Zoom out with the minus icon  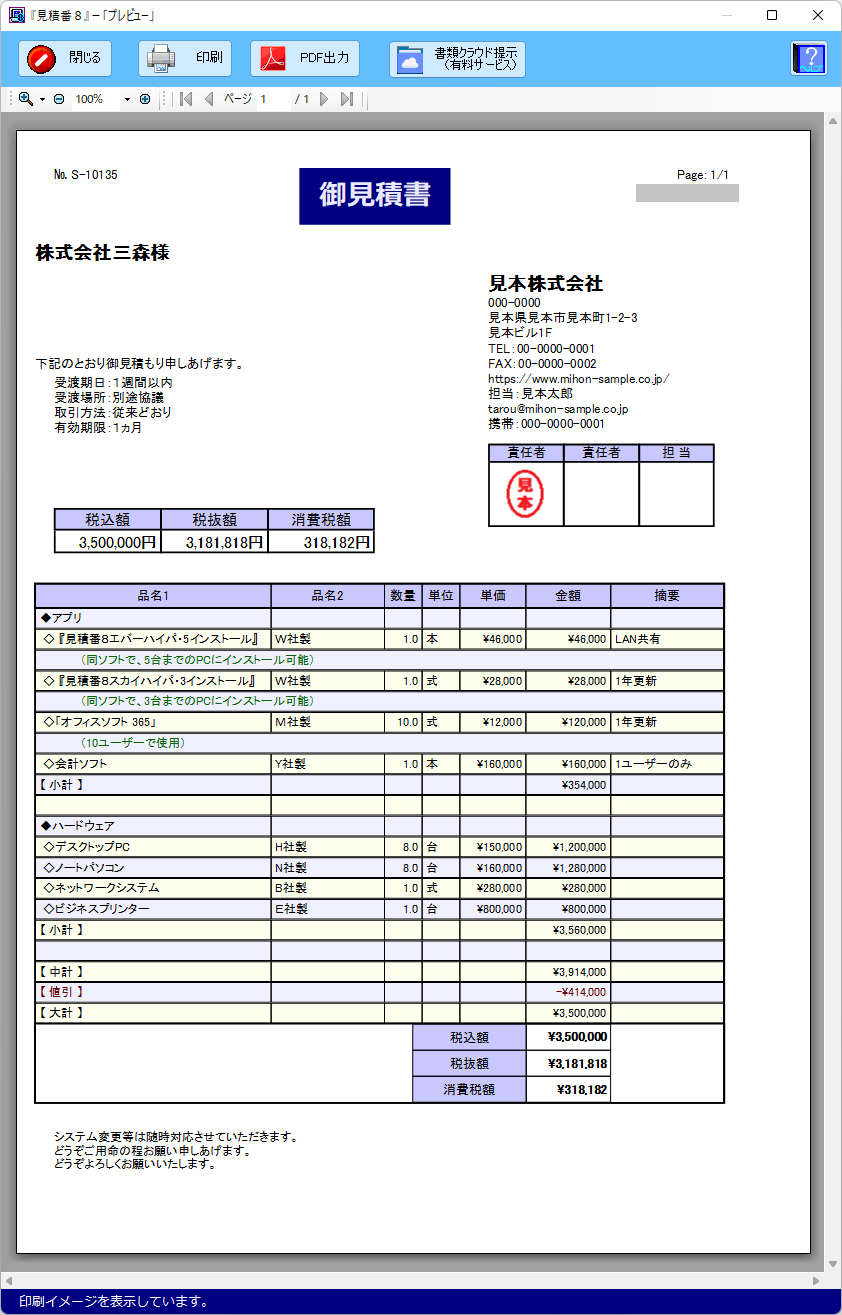pos(59,99)
